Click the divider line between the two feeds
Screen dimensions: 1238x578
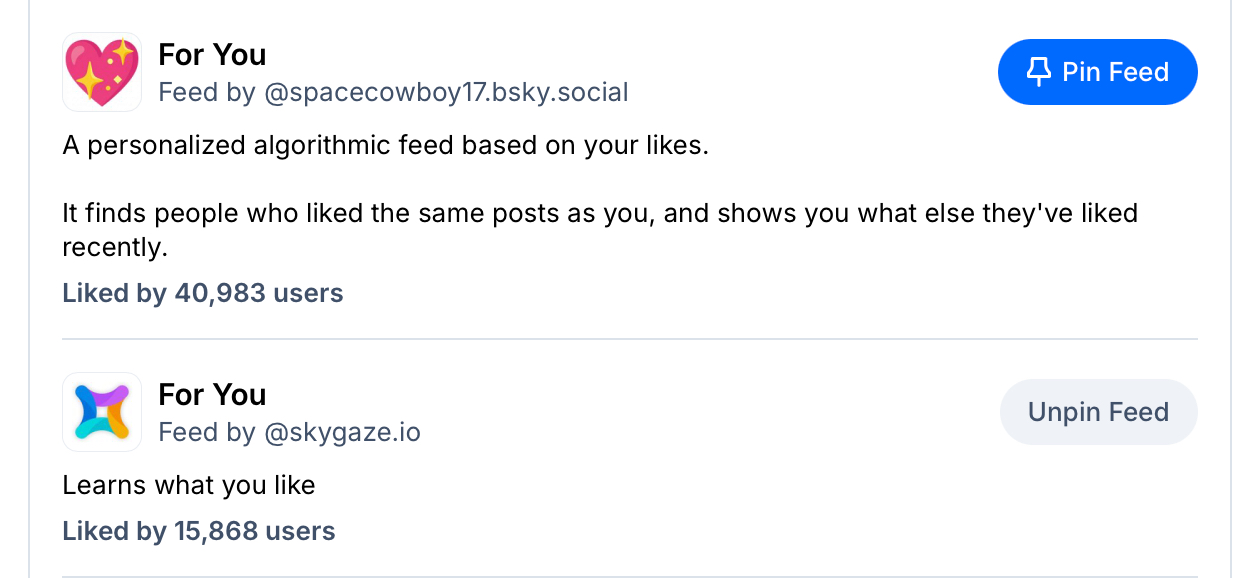click(630, 339)
